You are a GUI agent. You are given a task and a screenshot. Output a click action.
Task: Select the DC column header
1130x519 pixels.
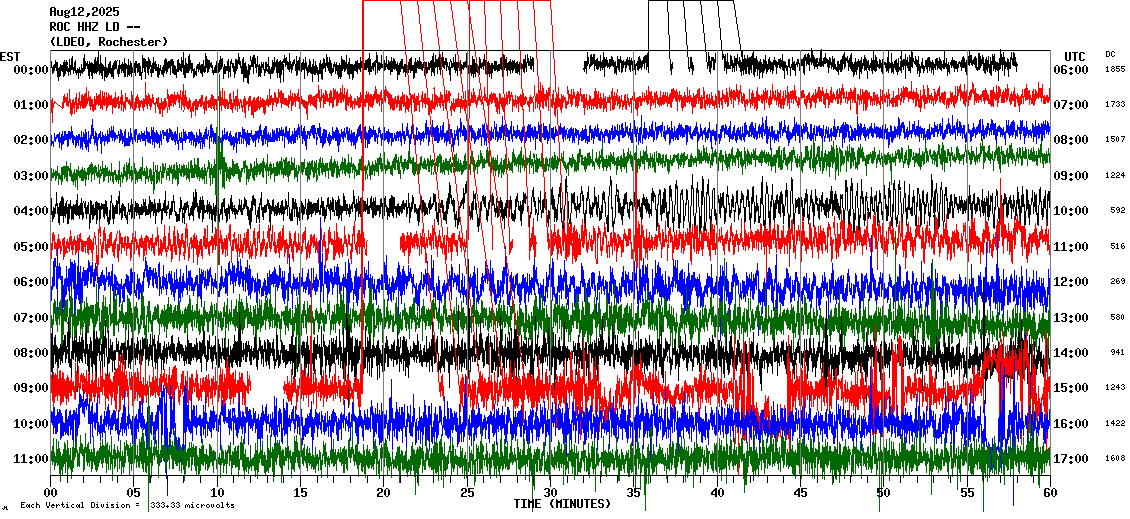tap(1111, 54)
